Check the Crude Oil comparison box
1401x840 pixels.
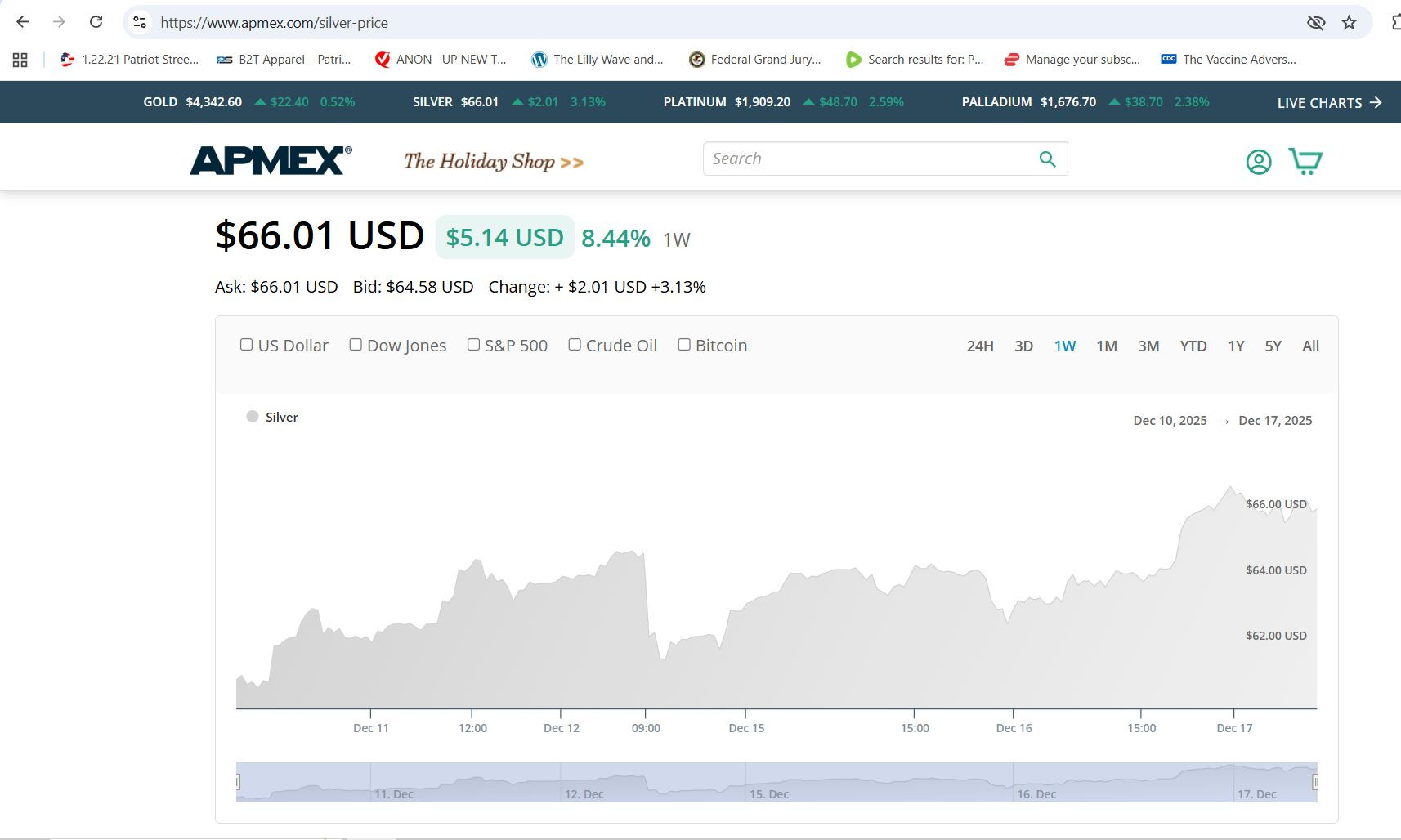point(575,345)
